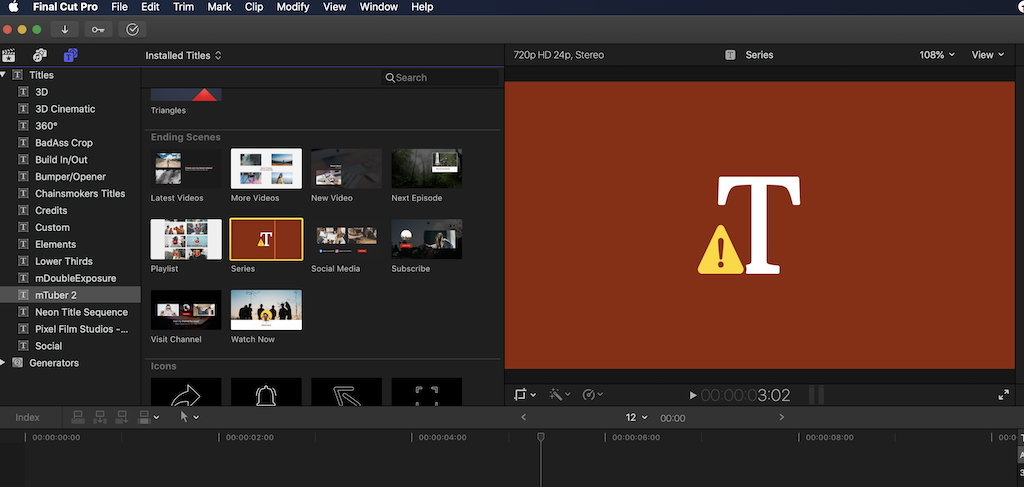Toggle Titles and Generators sidebar icon

[x=70, y=55]
